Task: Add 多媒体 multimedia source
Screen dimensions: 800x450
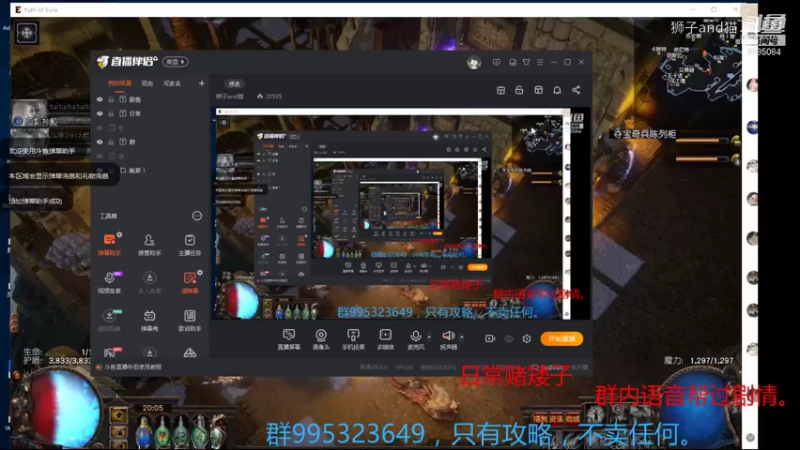Action: [385, 339]
